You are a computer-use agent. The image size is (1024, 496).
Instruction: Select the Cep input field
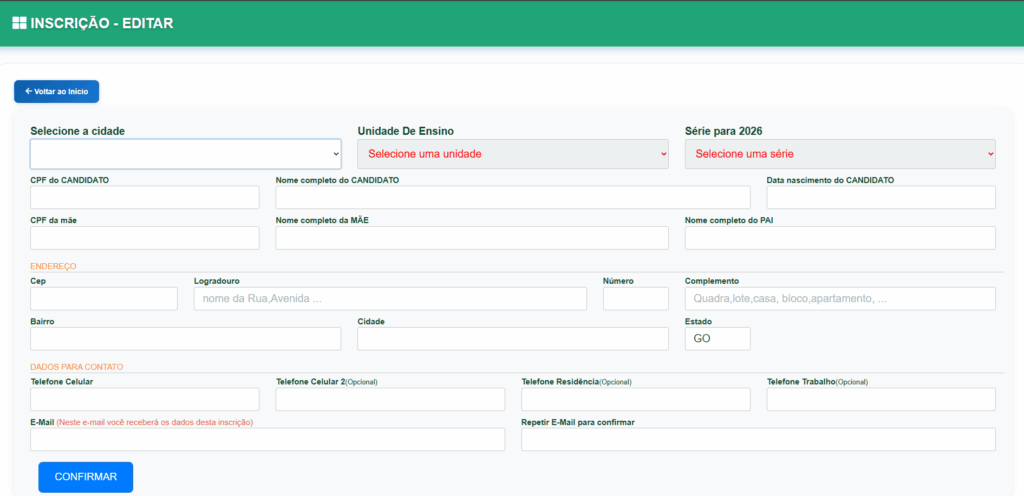coord(104,299)
